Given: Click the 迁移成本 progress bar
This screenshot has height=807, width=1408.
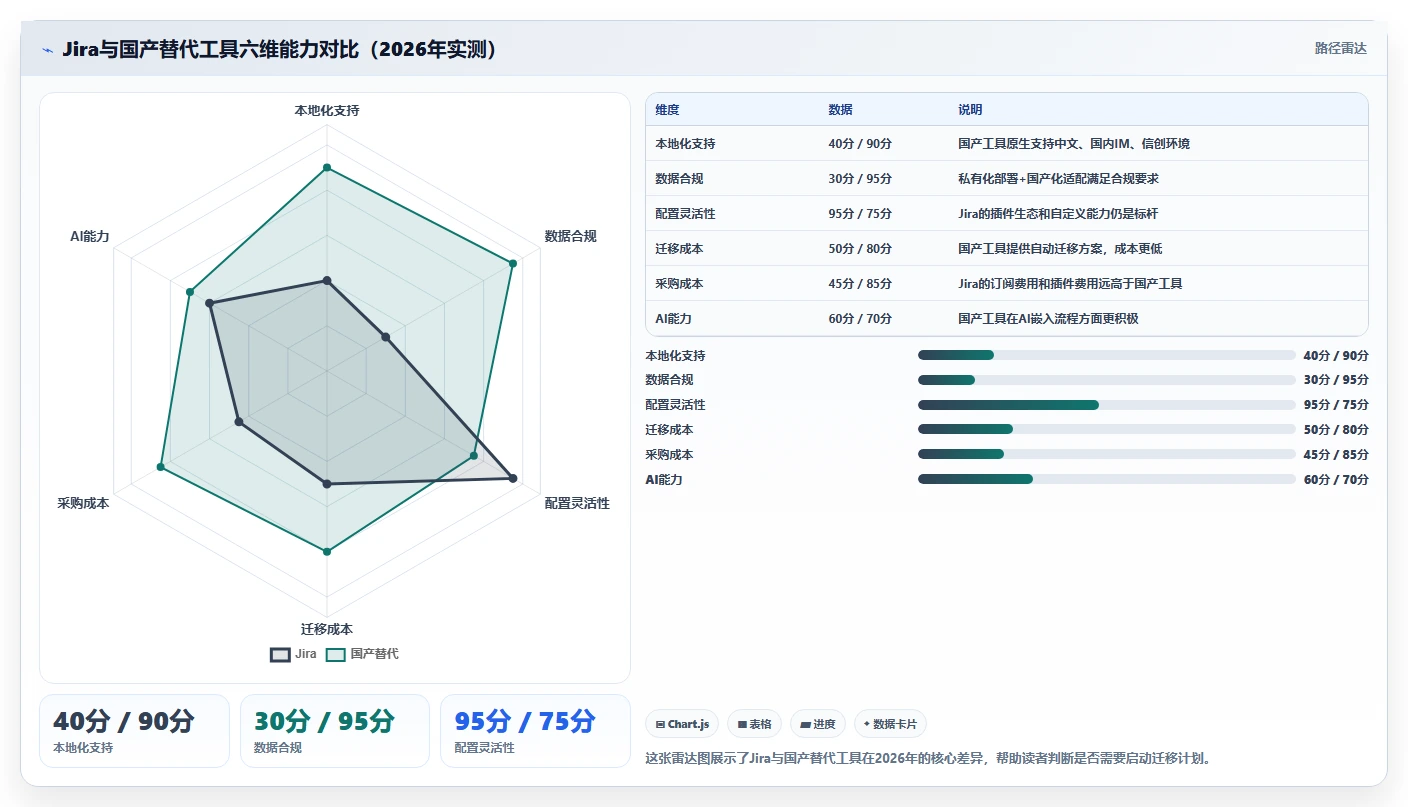Looking at the screenshot, I should pyautogui.click(x=1106, y=430).
